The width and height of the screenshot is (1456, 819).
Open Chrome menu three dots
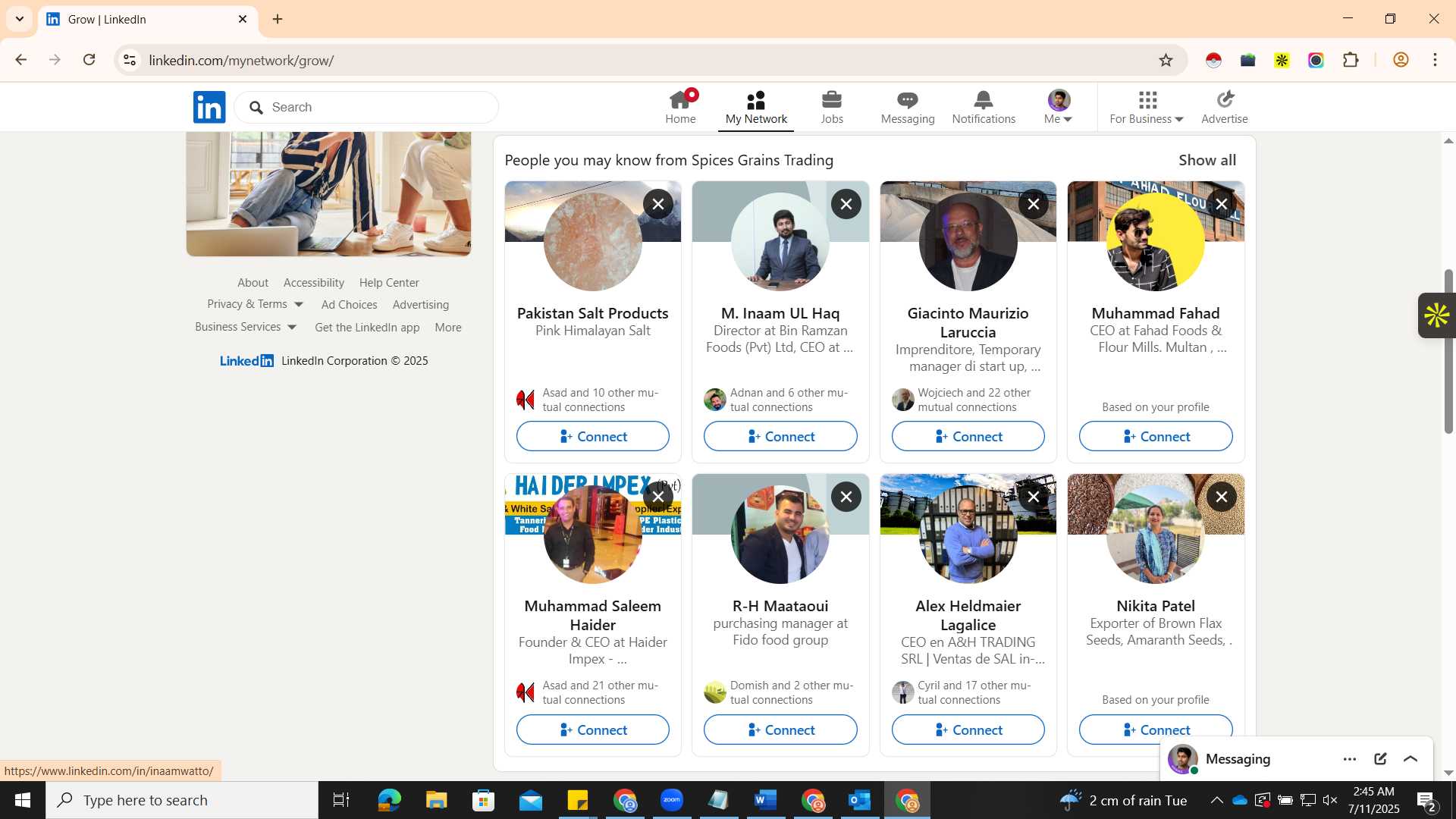[1436, 60]
